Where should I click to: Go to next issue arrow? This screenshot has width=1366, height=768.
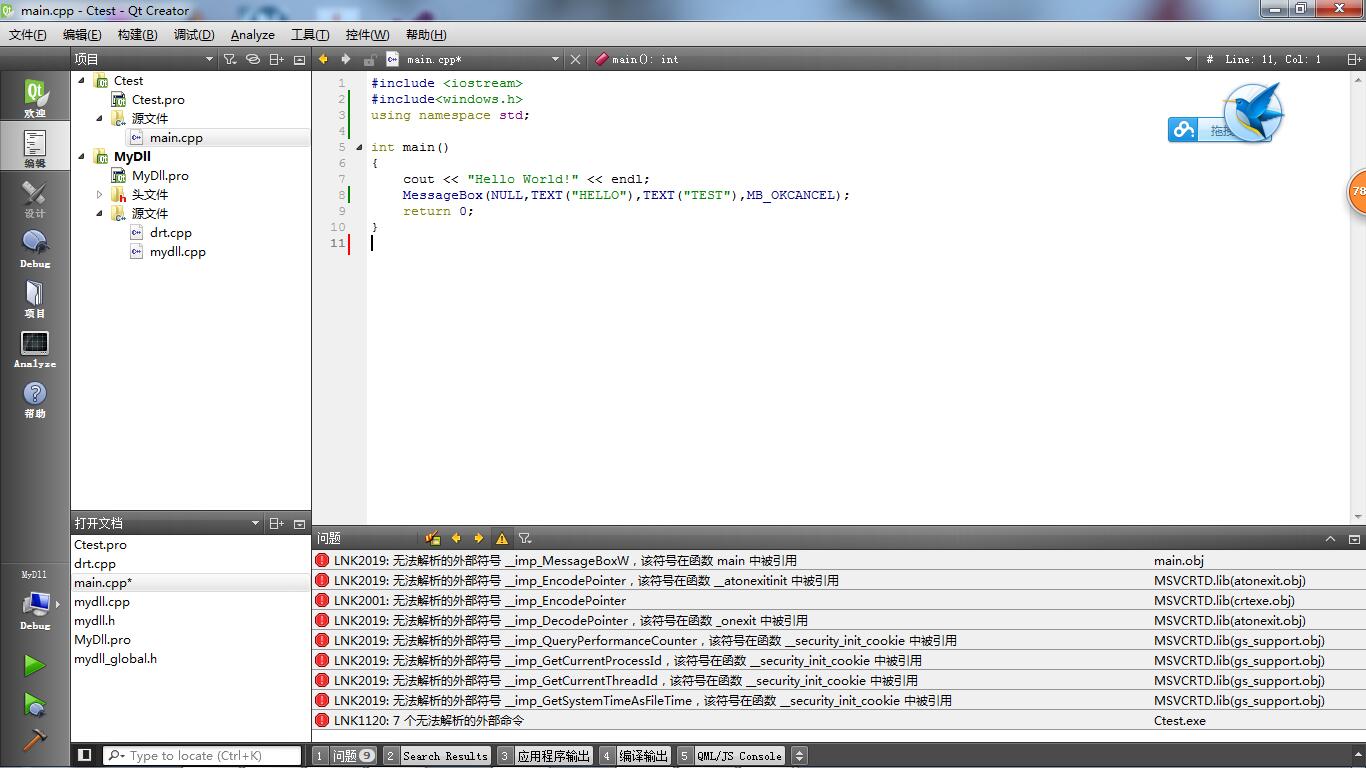tap(479, 538)
